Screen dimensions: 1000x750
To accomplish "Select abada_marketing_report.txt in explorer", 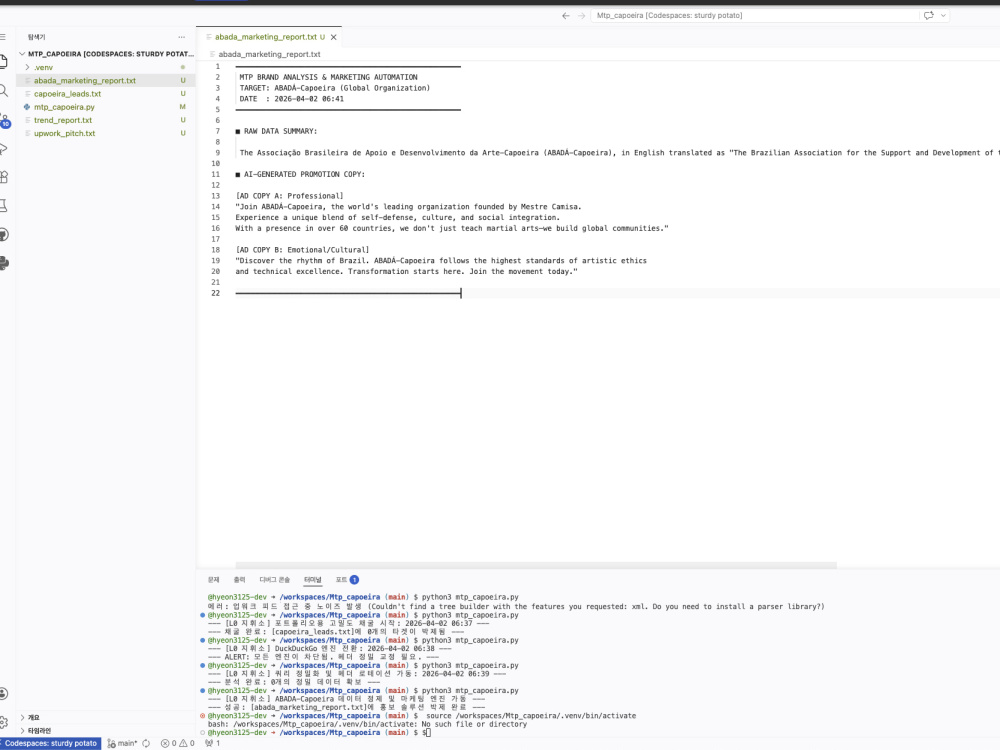I will point(106,80).
